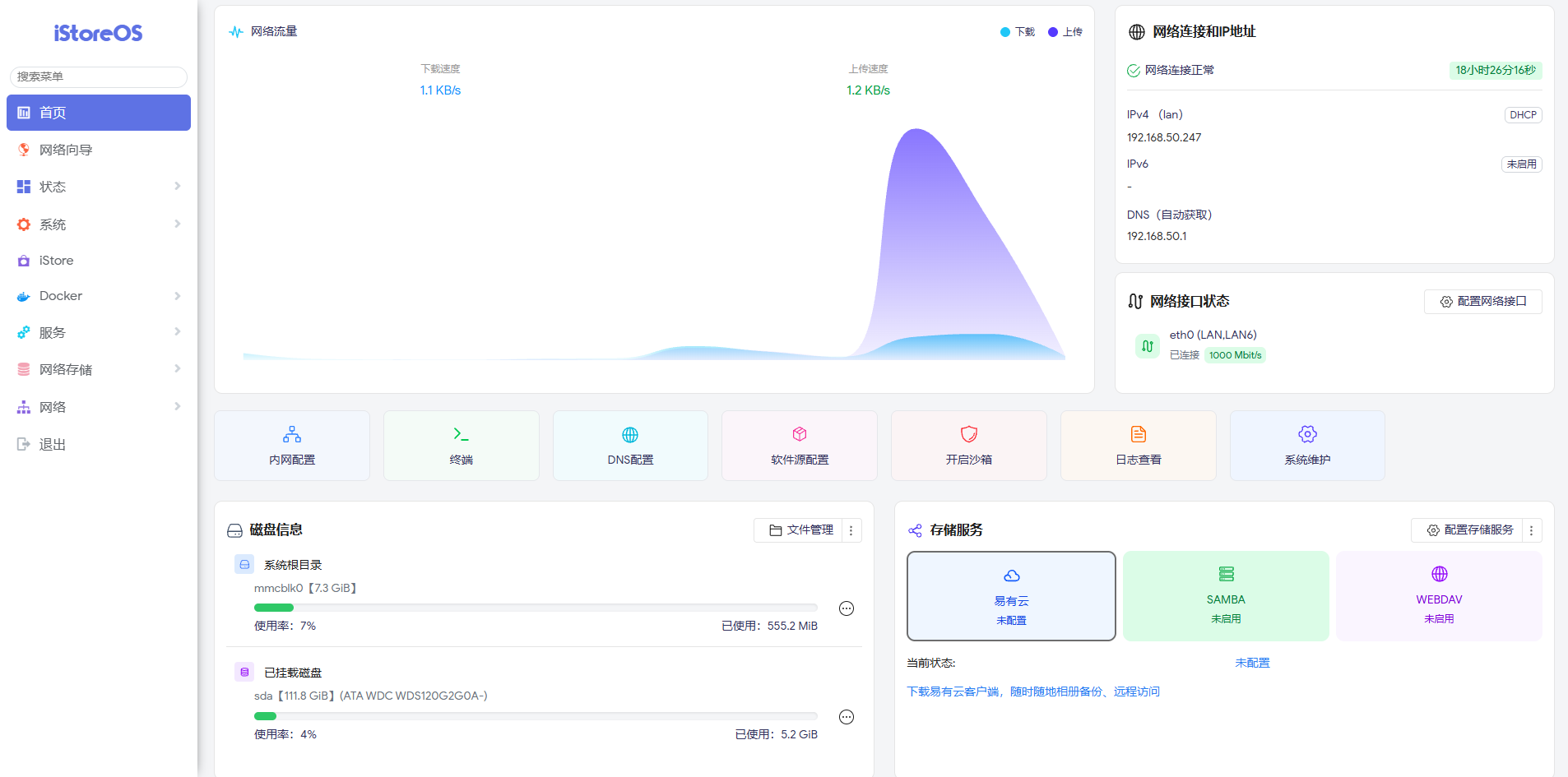Open the 内网配置 network icon shortcut
This screenshot has width=1568, height=777.
tap(292, 445)
